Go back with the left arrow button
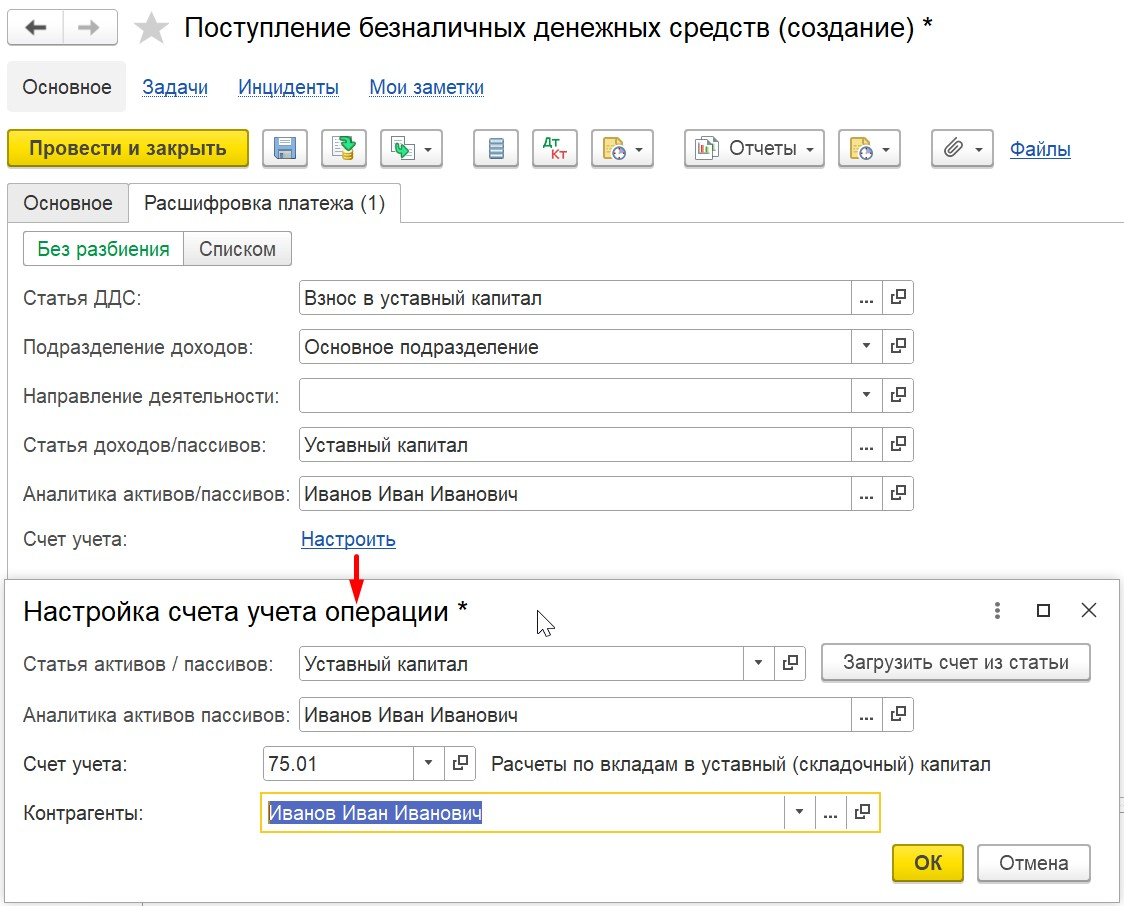1124x906 pixels. coord(35,28)
